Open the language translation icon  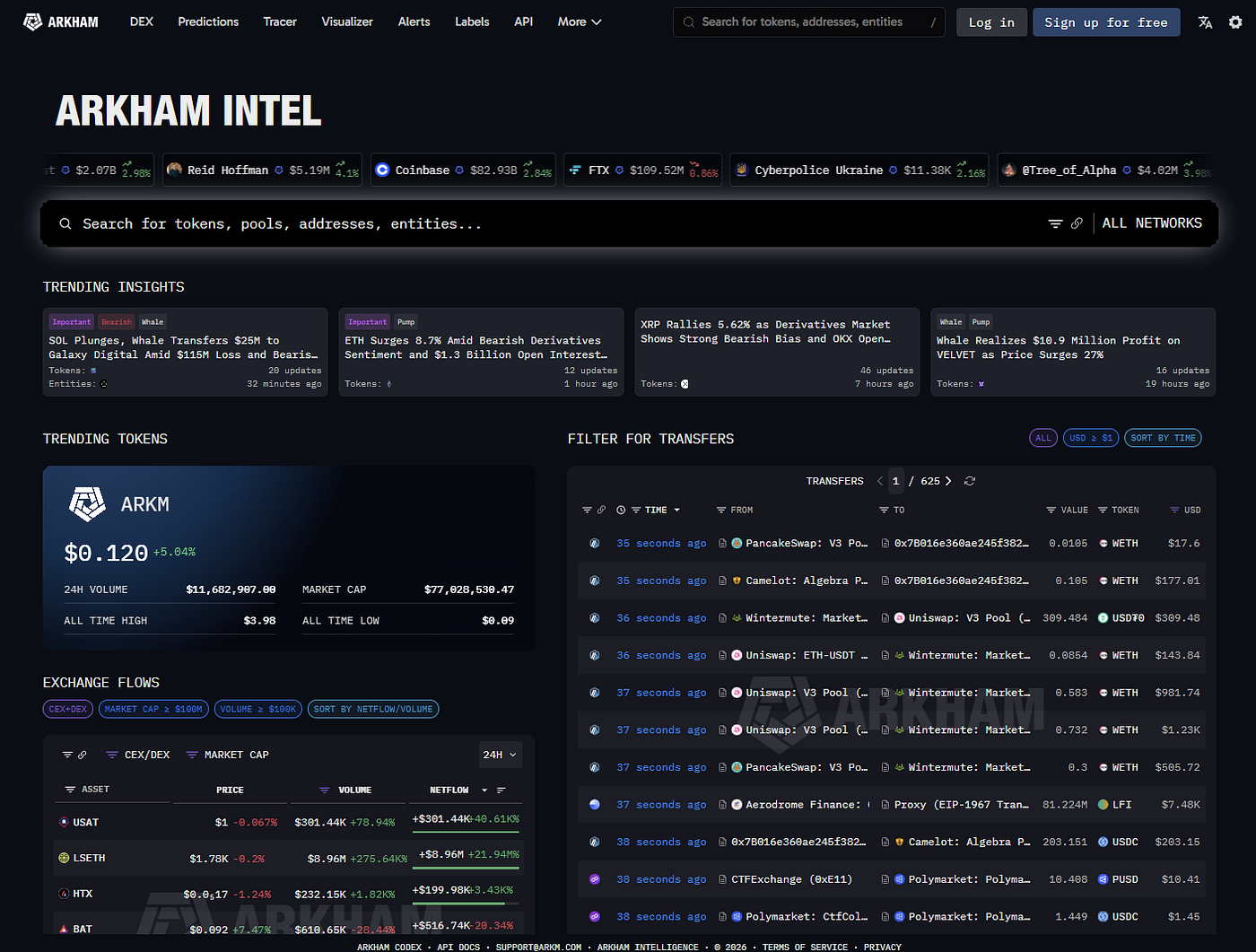(x=1205, y=22)
